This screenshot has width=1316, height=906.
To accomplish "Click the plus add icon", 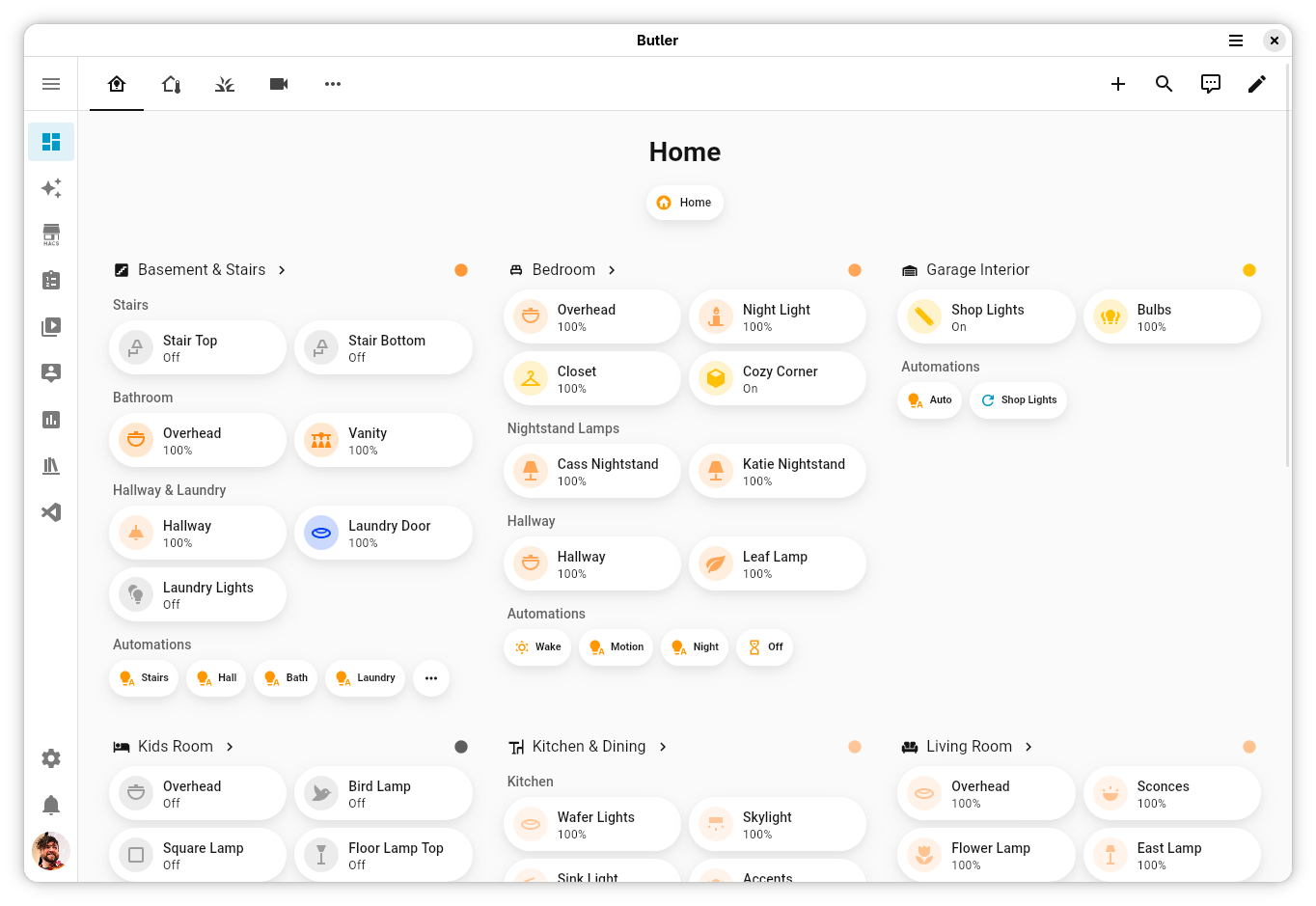I will [1118, 84].
